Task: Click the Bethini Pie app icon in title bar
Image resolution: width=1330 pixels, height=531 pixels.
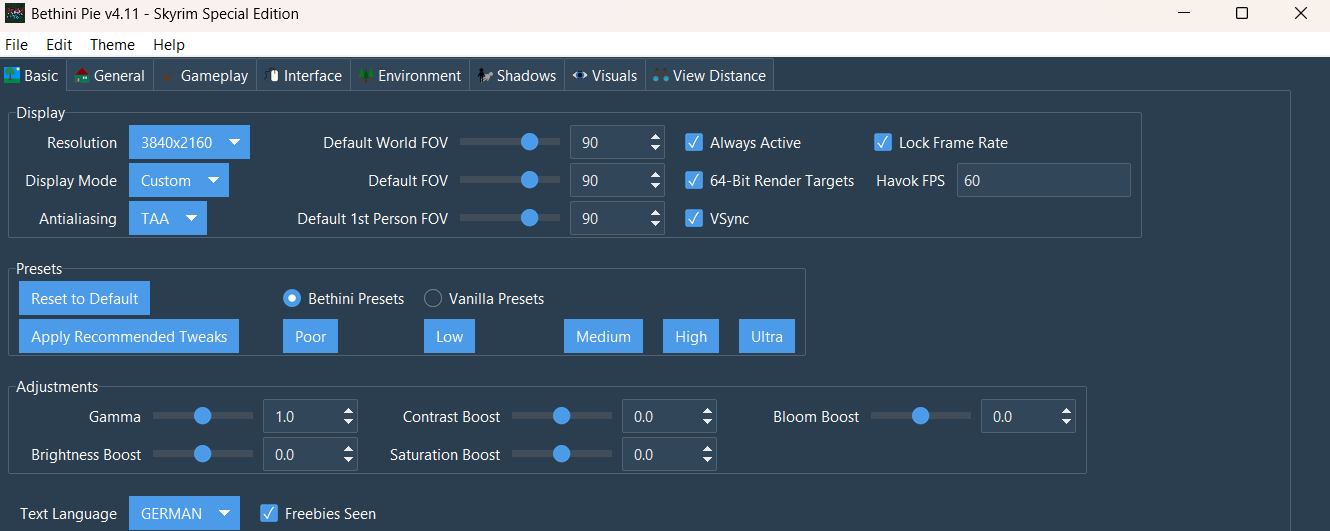Action: (15, 14)
